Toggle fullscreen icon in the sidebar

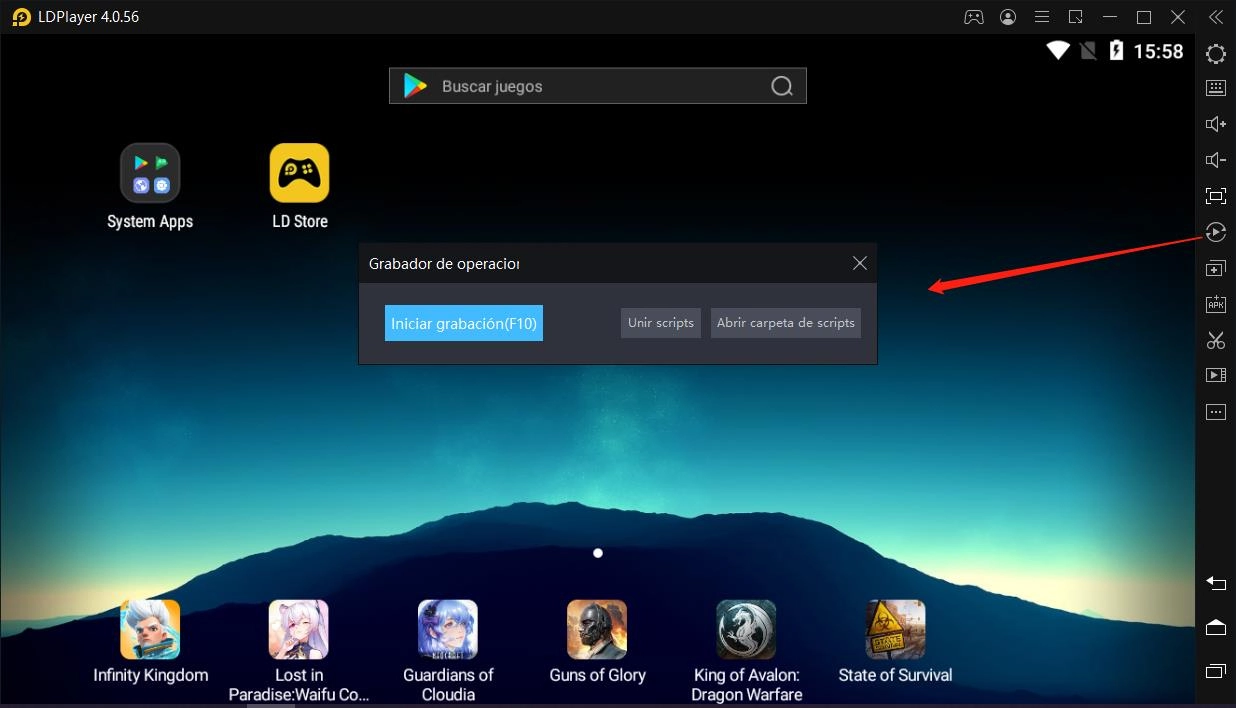1216,196
